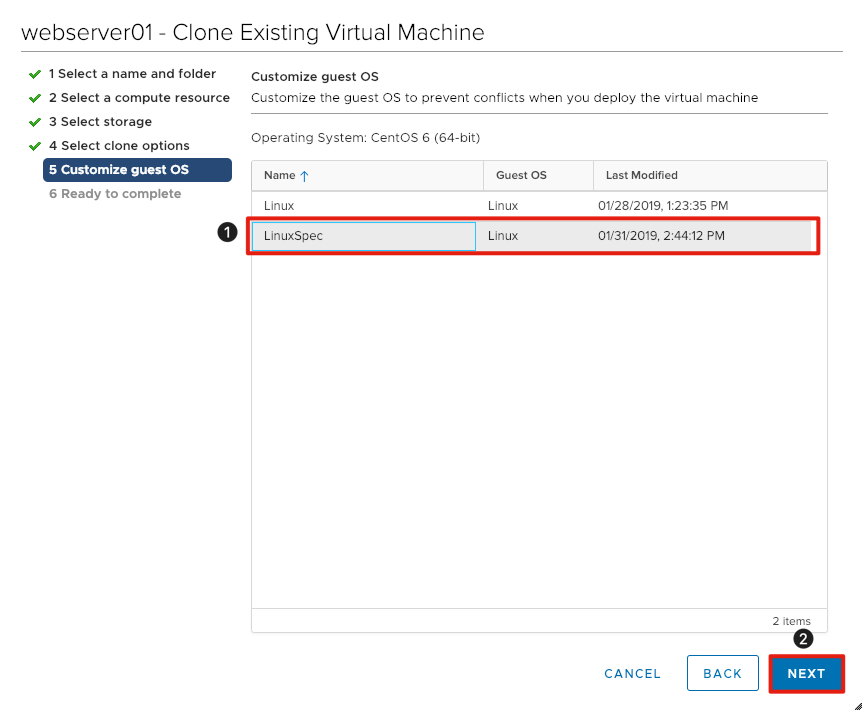Sort the table by Guest OS column

(524, 175)
